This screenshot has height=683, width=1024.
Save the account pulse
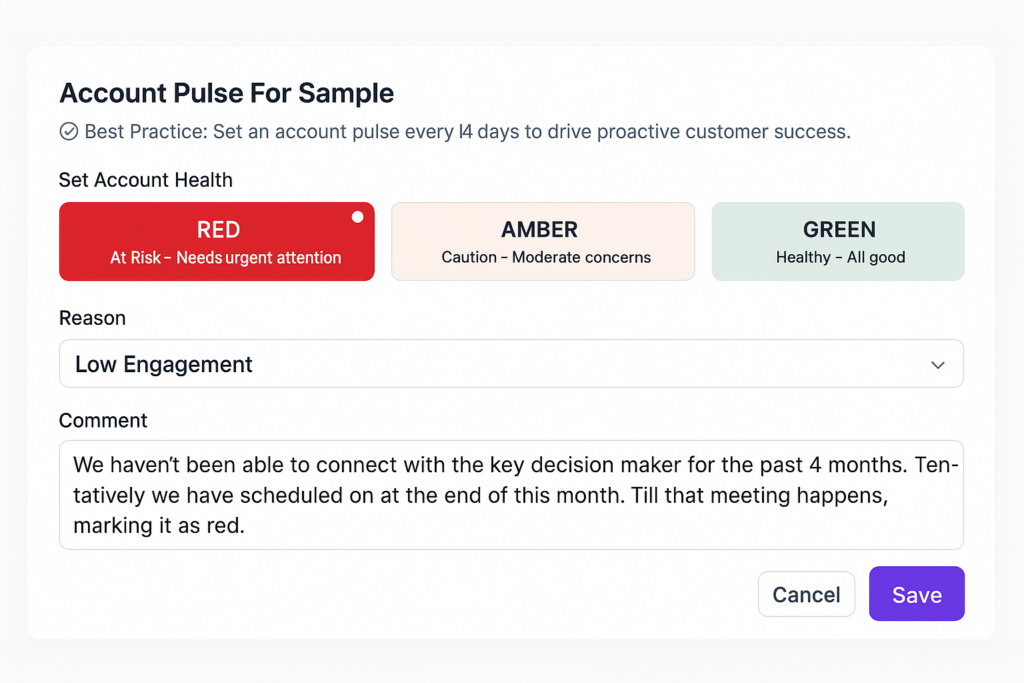pos(917,594)
